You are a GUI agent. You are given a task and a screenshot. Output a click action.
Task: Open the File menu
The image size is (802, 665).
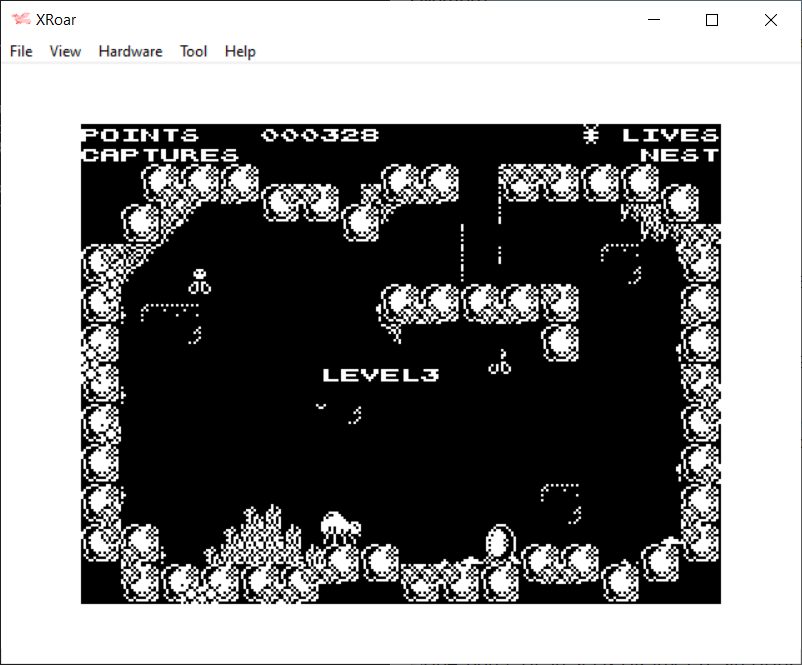click(21, 51)
